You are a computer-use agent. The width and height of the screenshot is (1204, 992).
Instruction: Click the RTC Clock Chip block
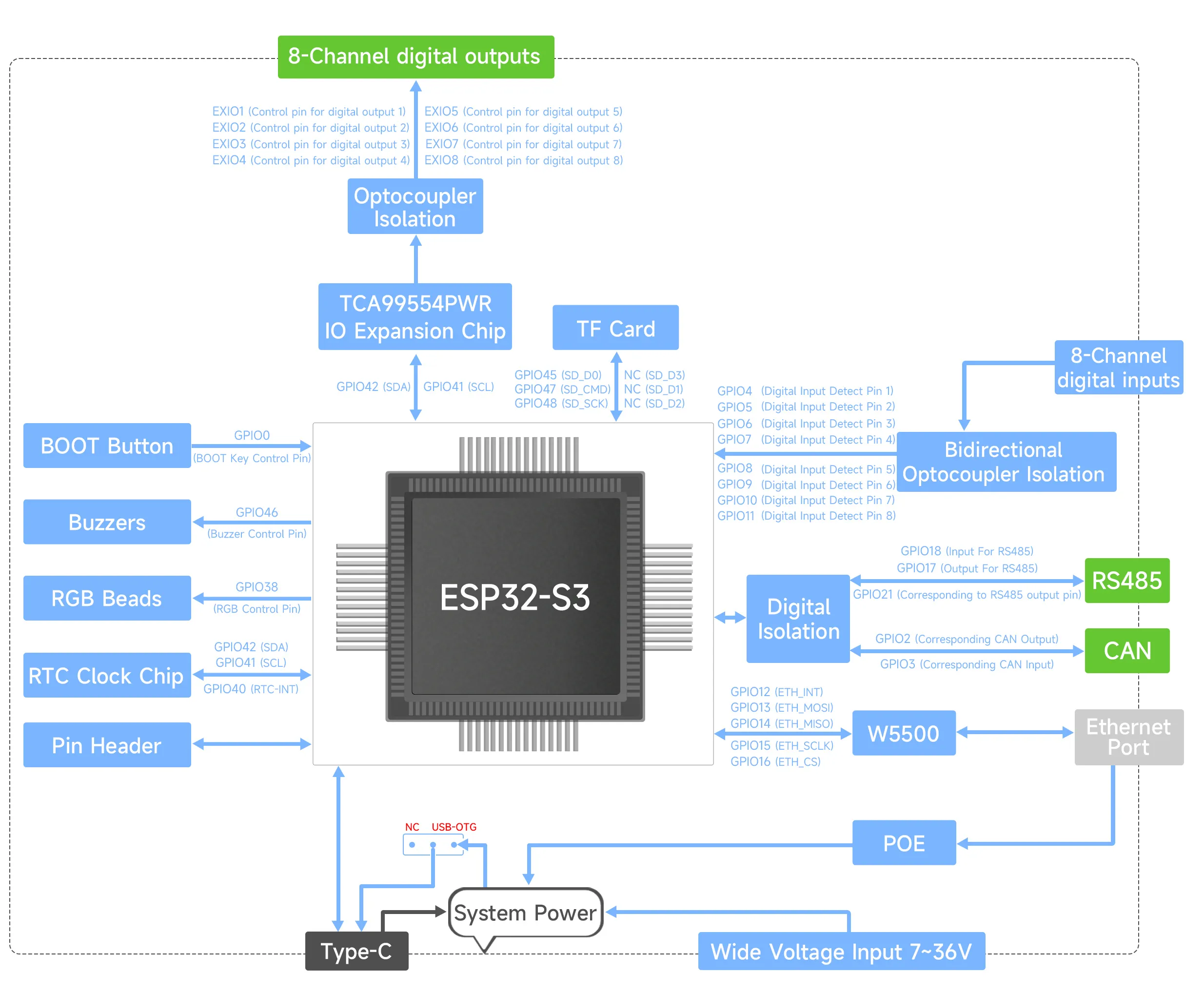[x=107, y=676]
